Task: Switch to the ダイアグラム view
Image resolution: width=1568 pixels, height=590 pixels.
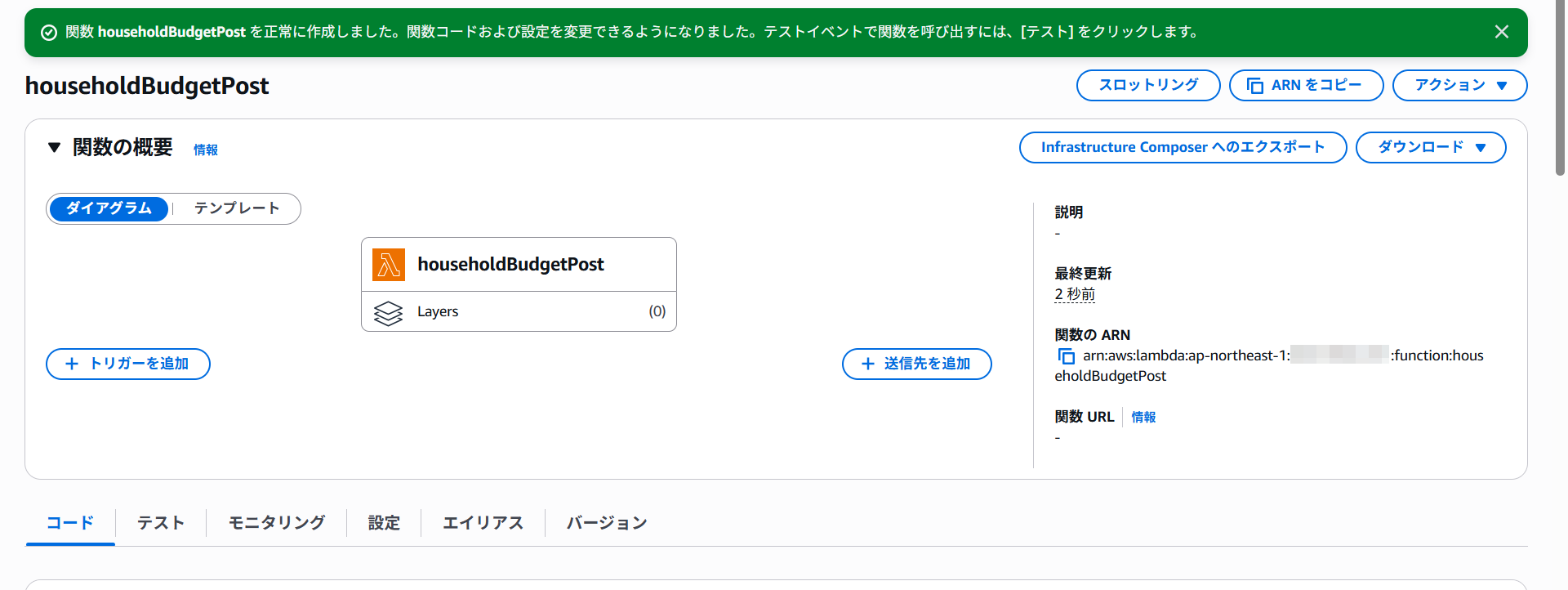Action: pos(109,208)
